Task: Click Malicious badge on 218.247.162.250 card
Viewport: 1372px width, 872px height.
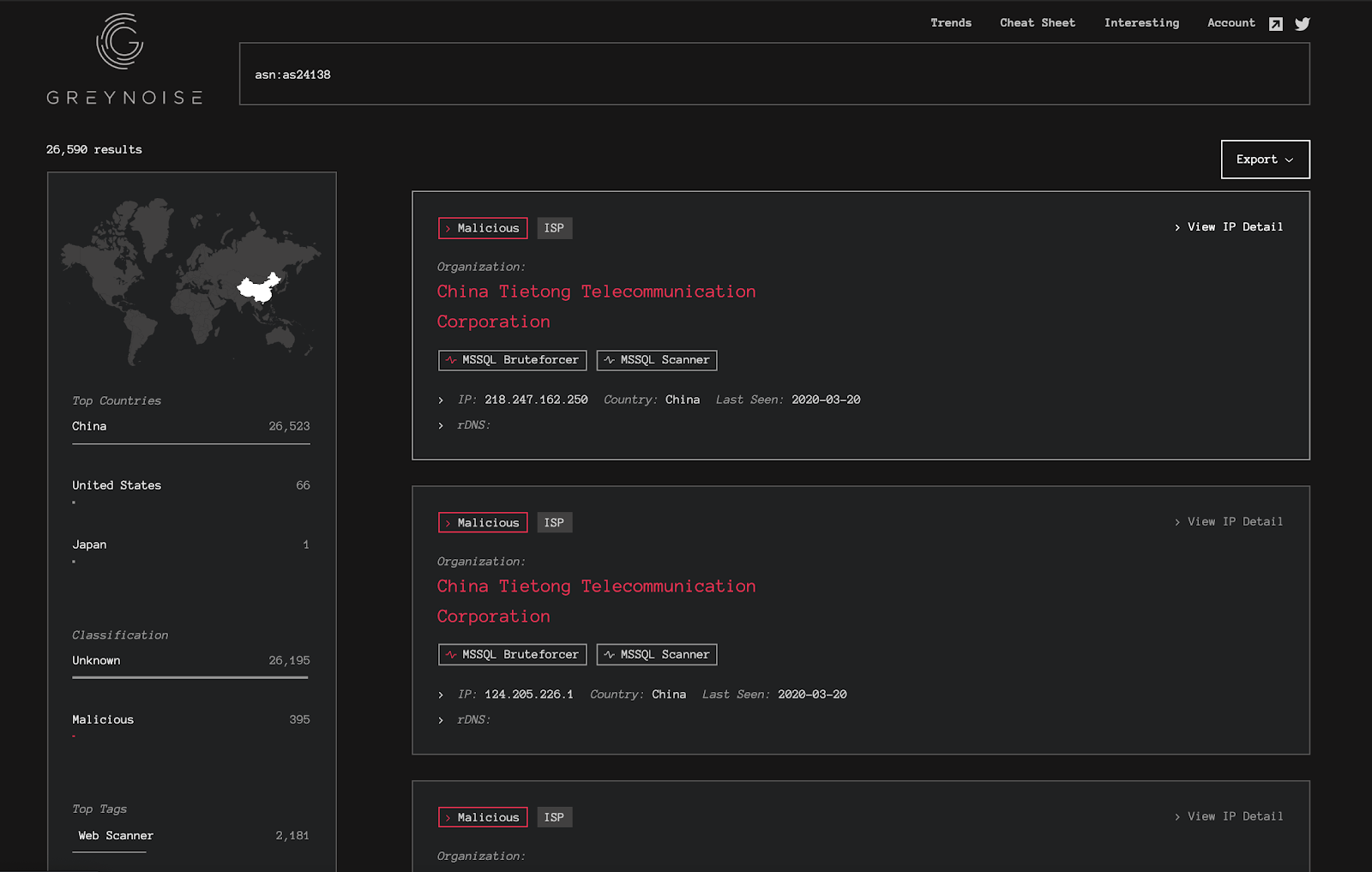Action: point(483,228)
